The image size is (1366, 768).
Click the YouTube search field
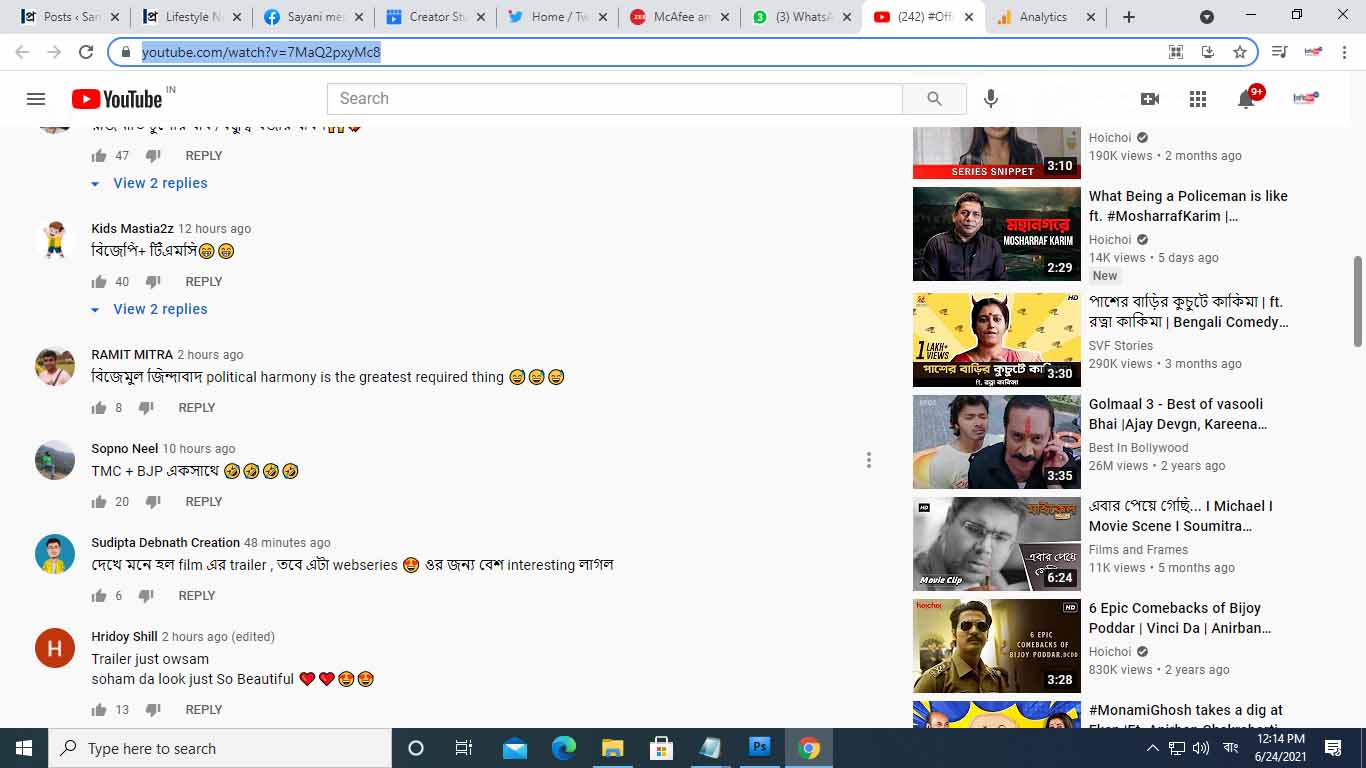point(615,99)
